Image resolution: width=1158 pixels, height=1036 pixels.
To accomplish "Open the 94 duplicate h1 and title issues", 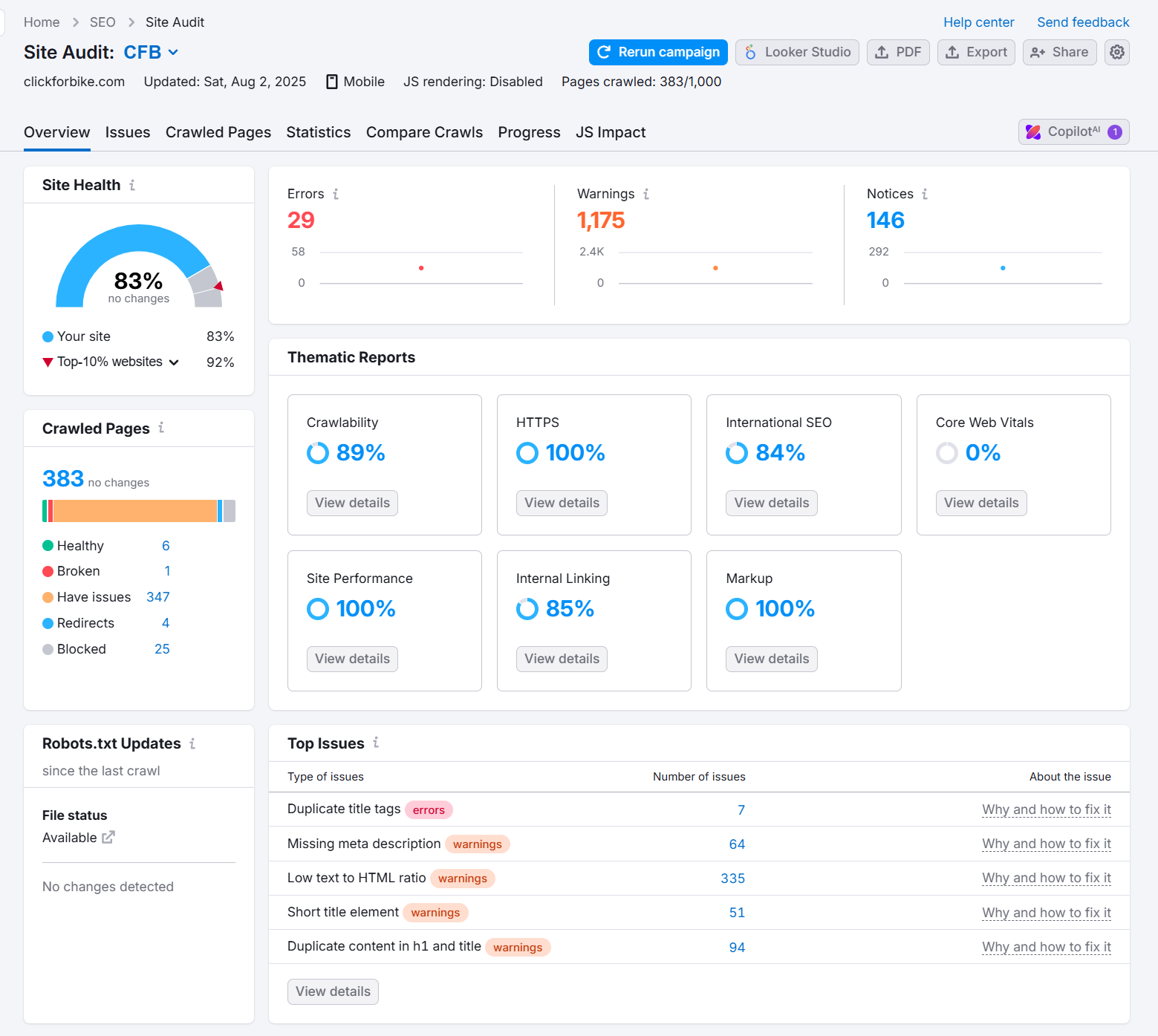I will [x=737, y=948].
